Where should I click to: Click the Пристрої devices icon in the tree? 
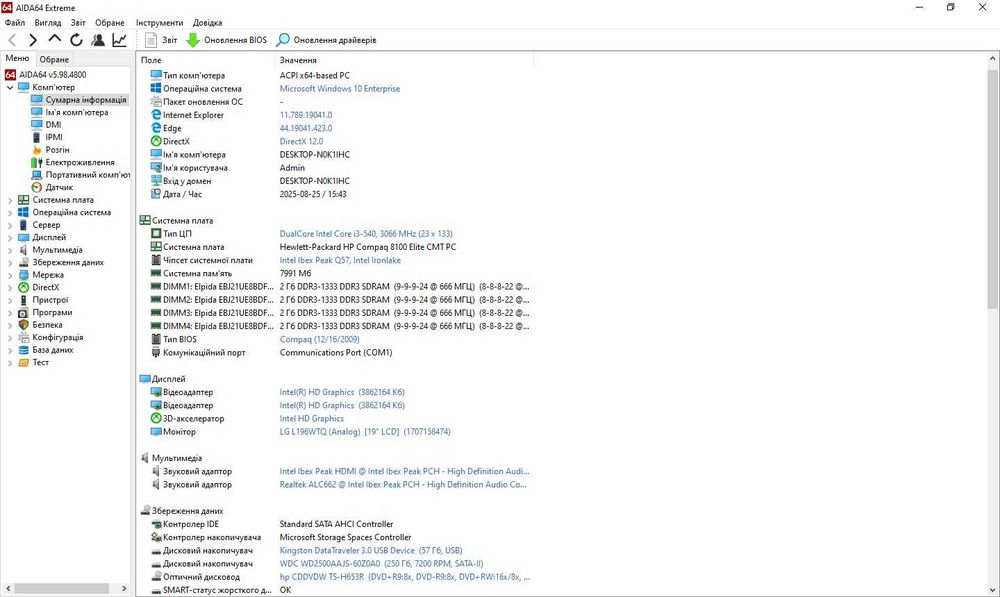pyautogui.click(x=24, y=300)
